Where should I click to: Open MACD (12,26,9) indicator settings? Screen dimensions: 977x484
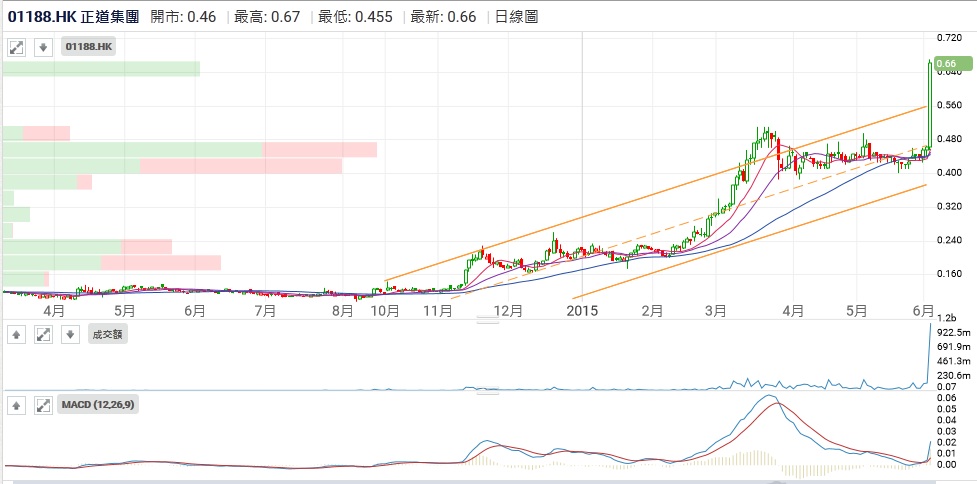click(x=98, y=405)
